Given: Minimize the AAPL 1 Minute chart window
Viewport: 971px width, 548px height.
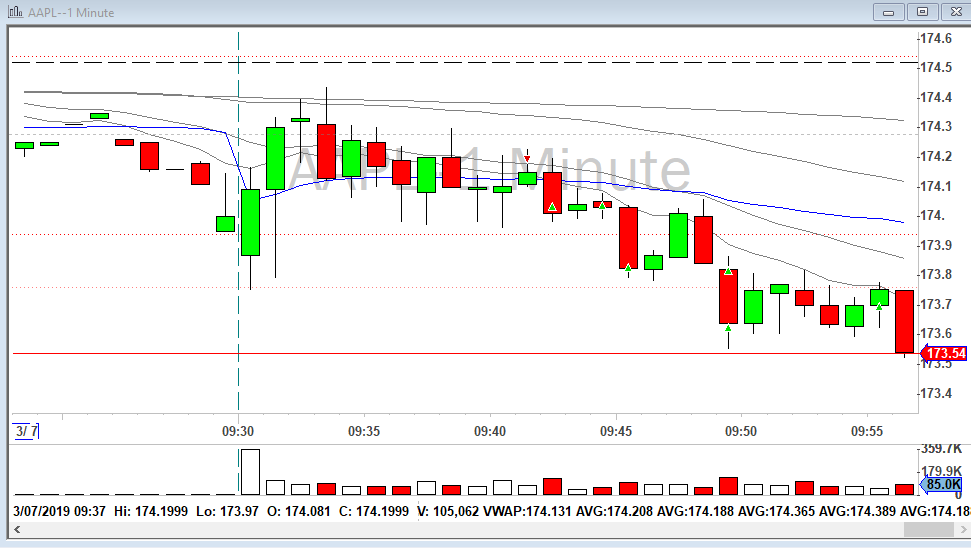Looking at the screenshot, I should [888, 12].
